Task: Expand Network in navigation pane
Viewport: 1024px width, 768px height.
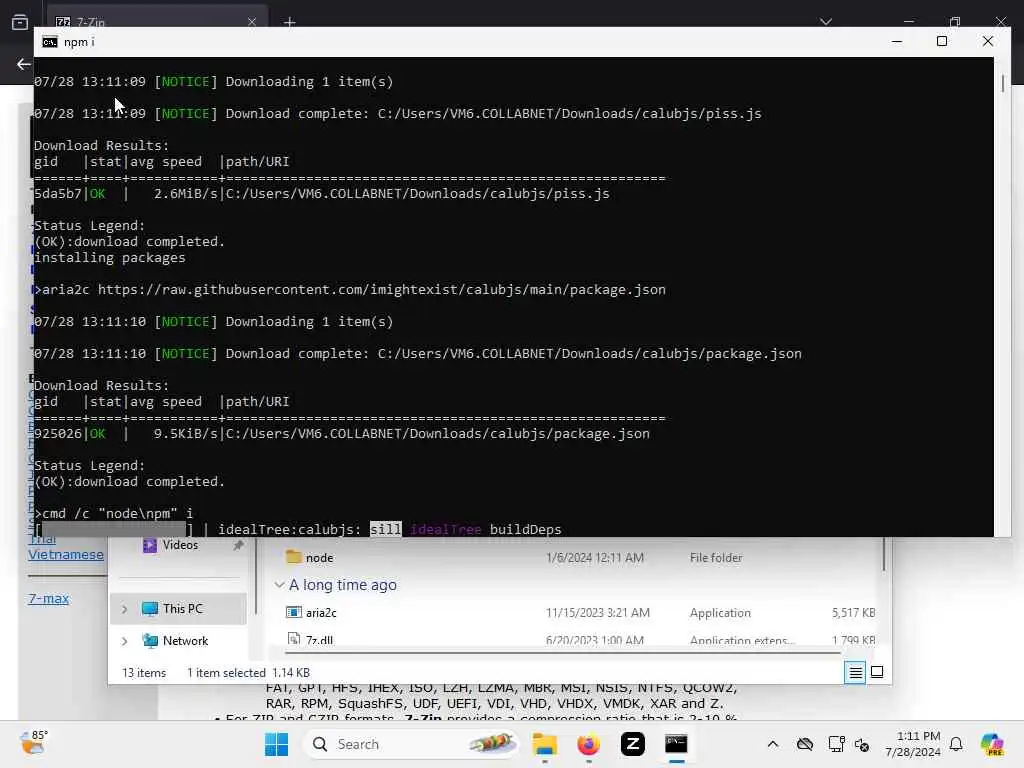Action: tap(124, 641)
